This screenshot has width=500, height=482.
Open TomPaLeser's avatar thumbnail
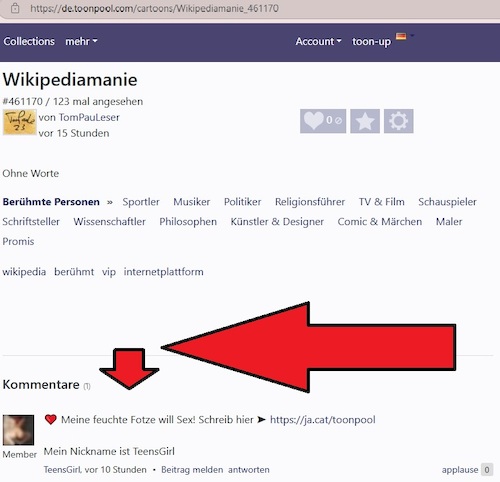point(20,122)
